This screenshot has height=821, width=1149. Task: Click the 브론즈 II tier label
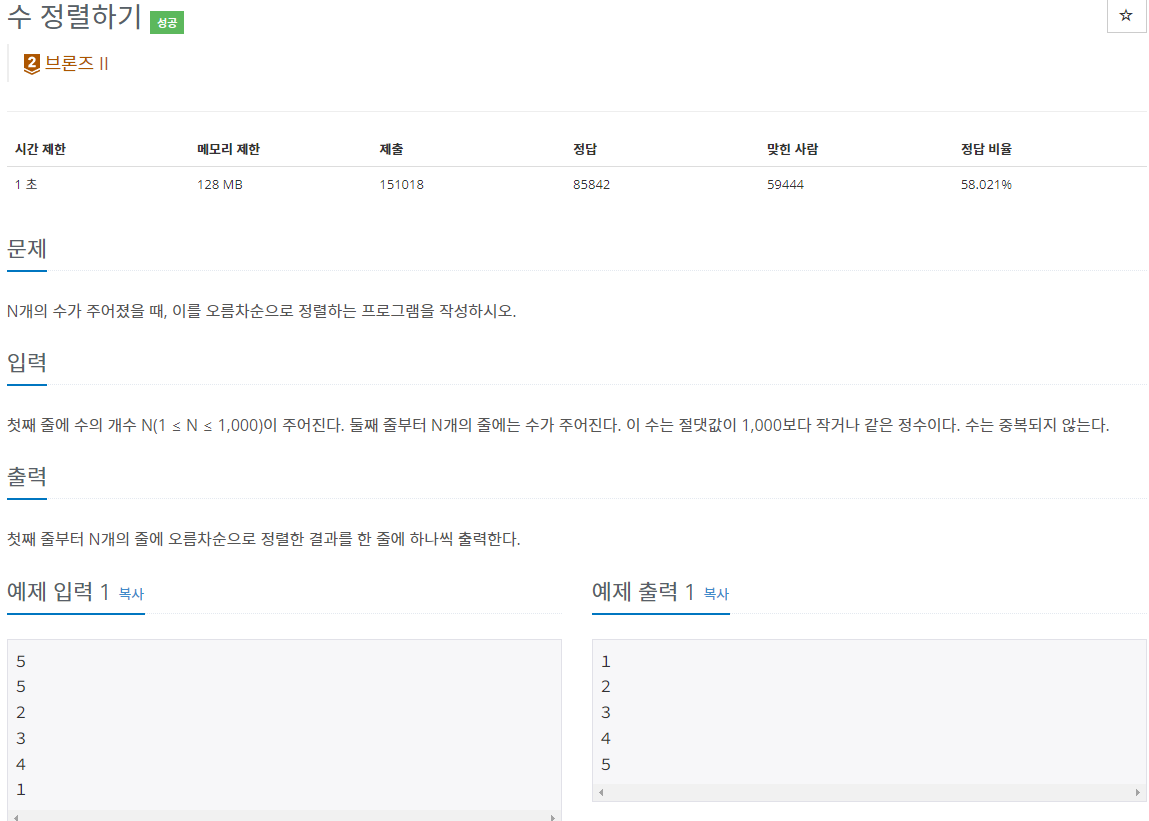click(76, 64)
